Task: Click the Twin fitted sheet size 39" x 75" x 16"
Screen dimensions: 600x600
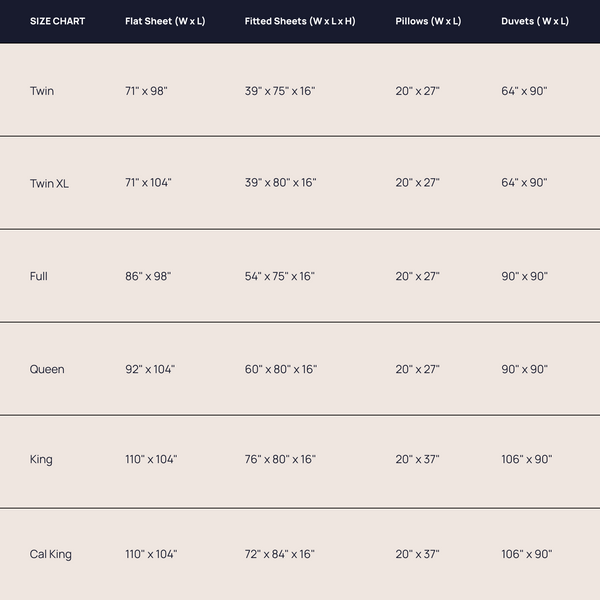Action: (x=280, y=91)
